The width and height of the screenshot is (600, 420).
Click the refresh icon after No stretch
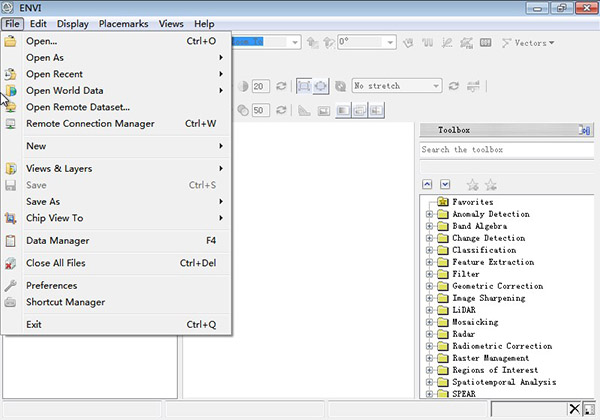coord(454,86)
